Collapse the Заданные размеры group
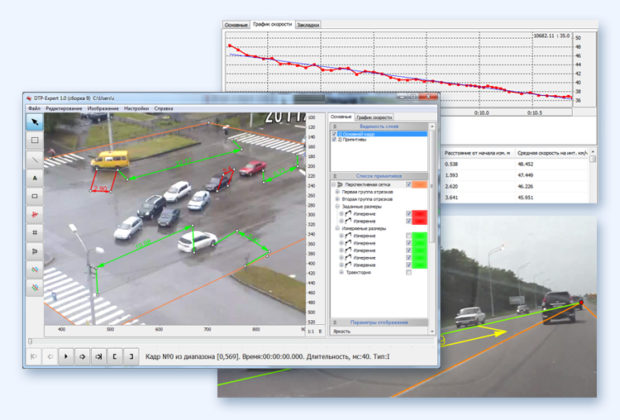620x420 pixels. tap(338, 206)
